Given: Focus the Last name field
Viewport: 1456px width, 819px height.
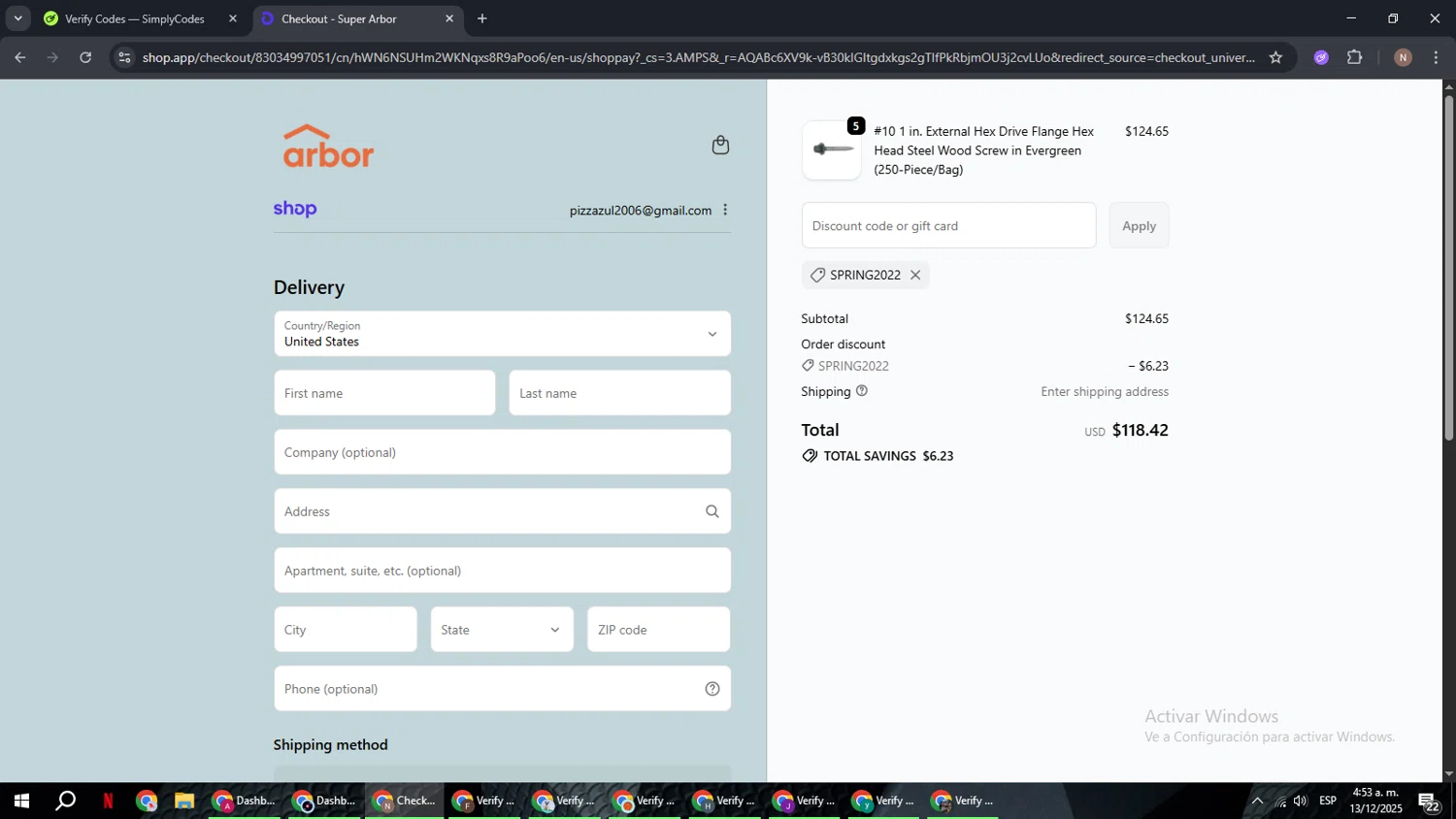Looking at the screenshot, I should click(619, 393).
